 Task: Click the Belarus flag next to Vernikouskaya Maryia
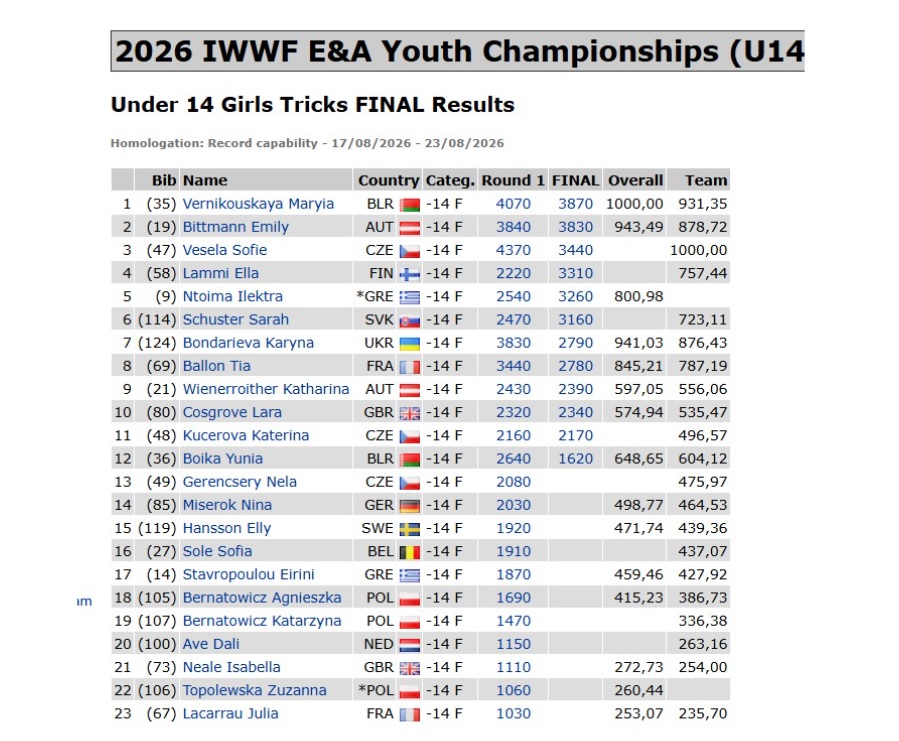(x=409, y=205)
